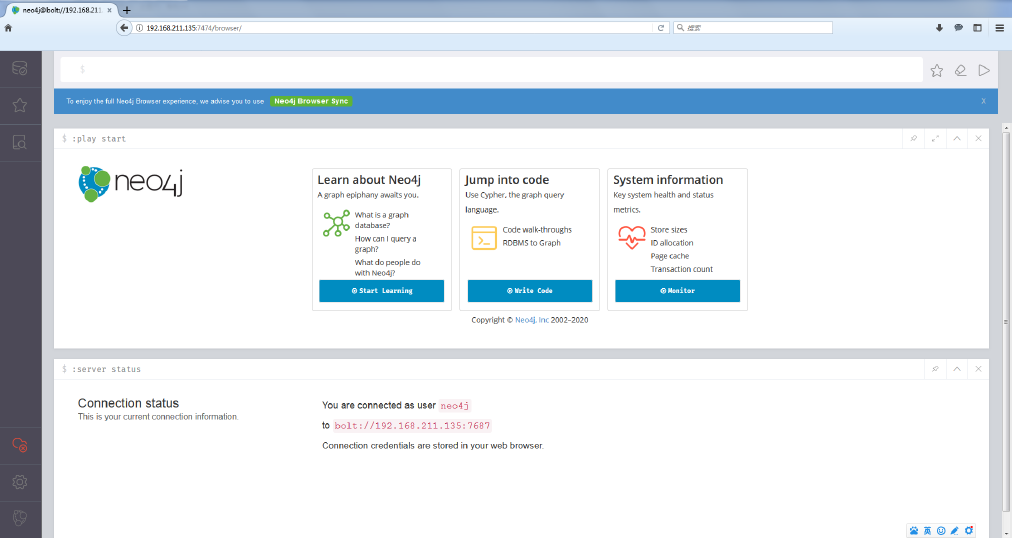
Task: Clear the editor with the eraser icon
Action: point(960,70)
